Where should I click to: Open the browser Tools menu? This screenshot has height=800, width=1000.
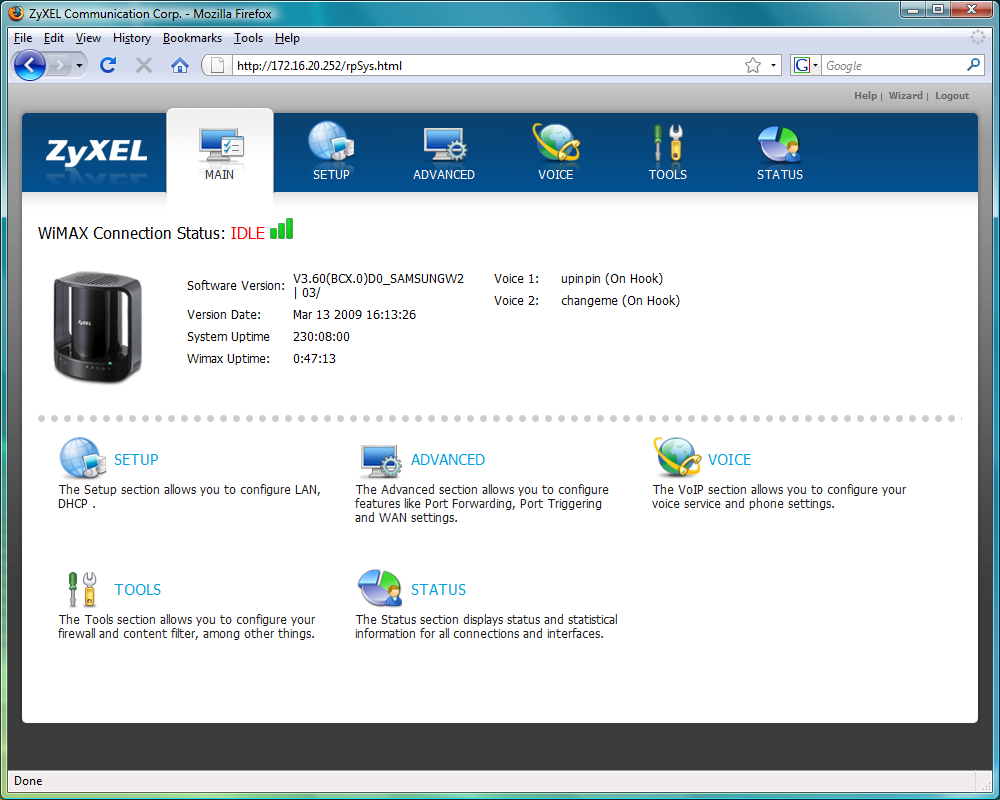tap(248, 38)
